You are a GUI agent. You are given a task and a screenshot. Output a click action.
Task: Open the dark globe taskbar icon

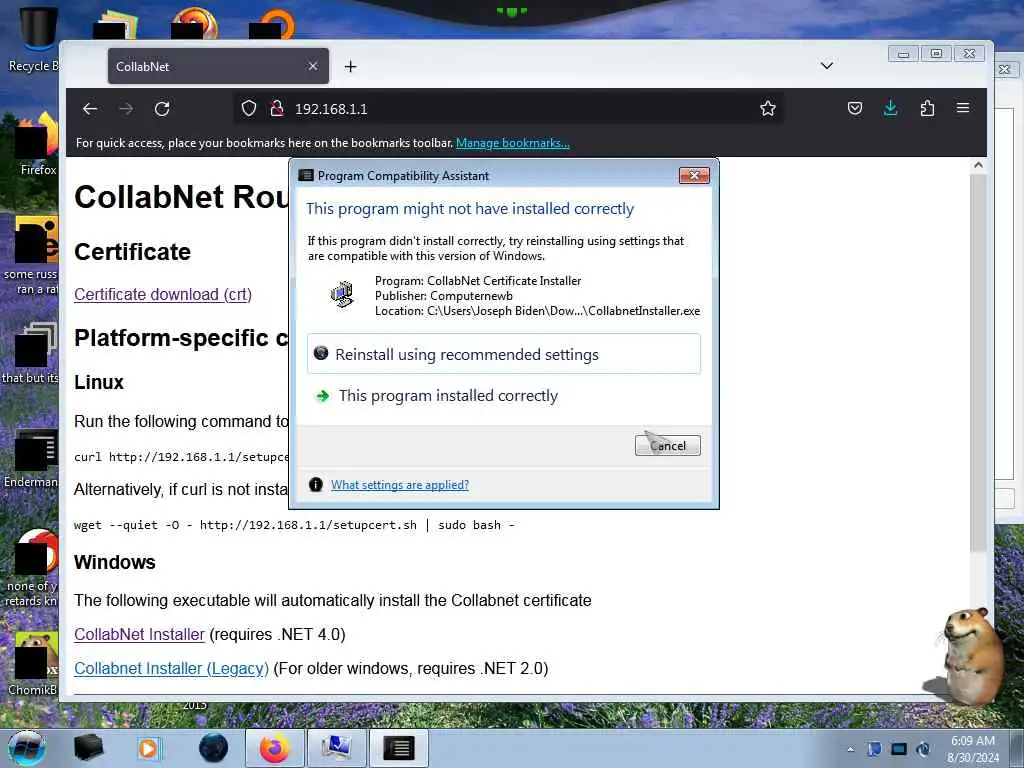[x=213, y=748]
